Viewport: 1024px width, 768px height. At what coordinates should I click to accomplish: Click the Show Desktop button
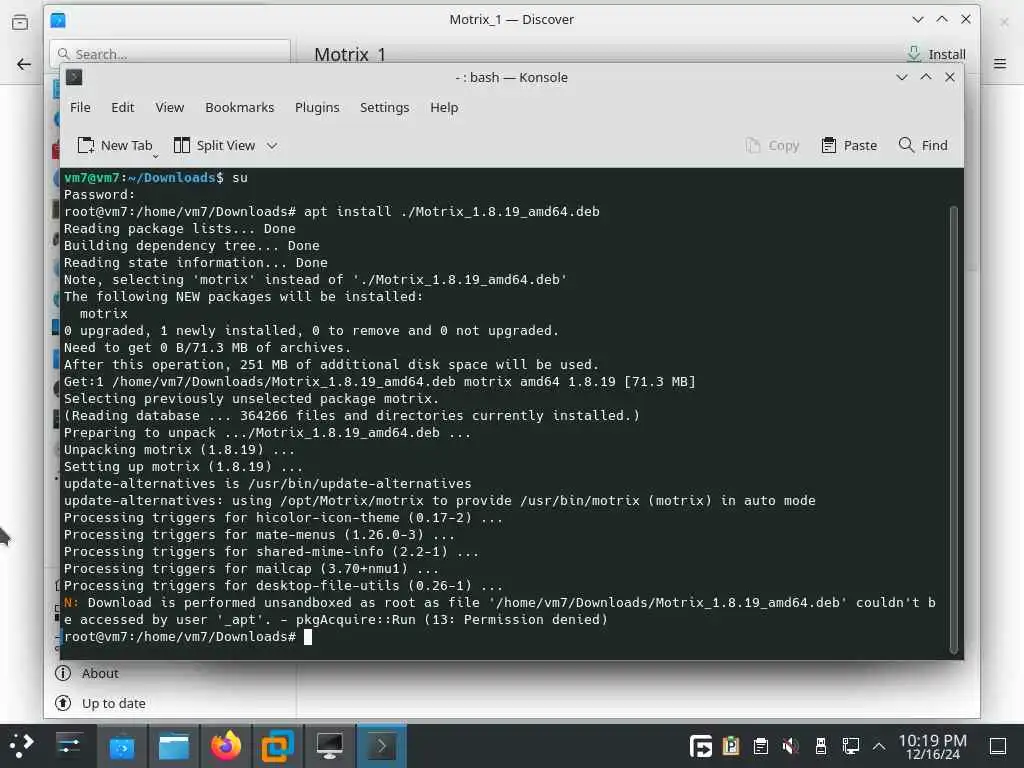[x=998, y=746]
